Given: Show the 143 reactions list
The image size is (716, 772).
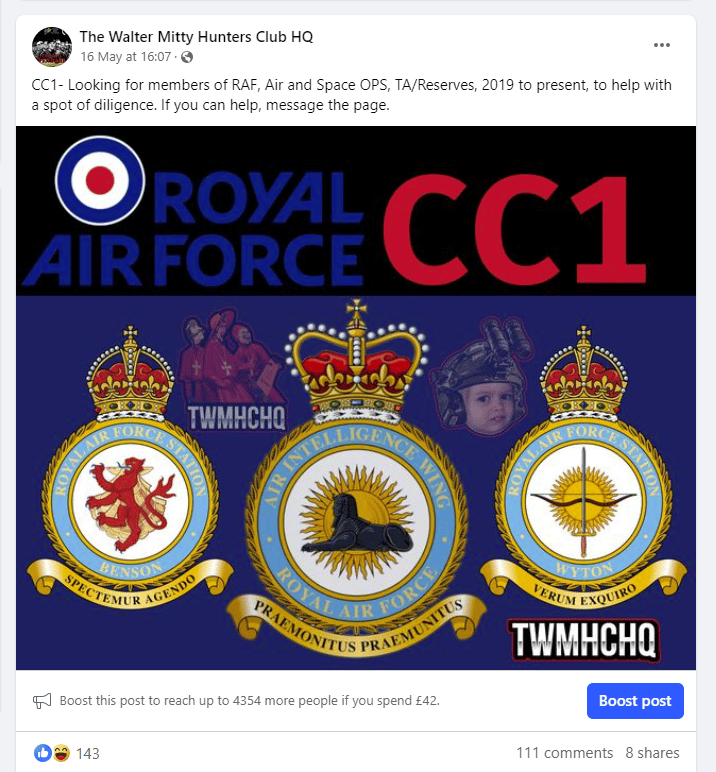Looking at the screenshot, I should pyautogui.click(x=88, y=753).
